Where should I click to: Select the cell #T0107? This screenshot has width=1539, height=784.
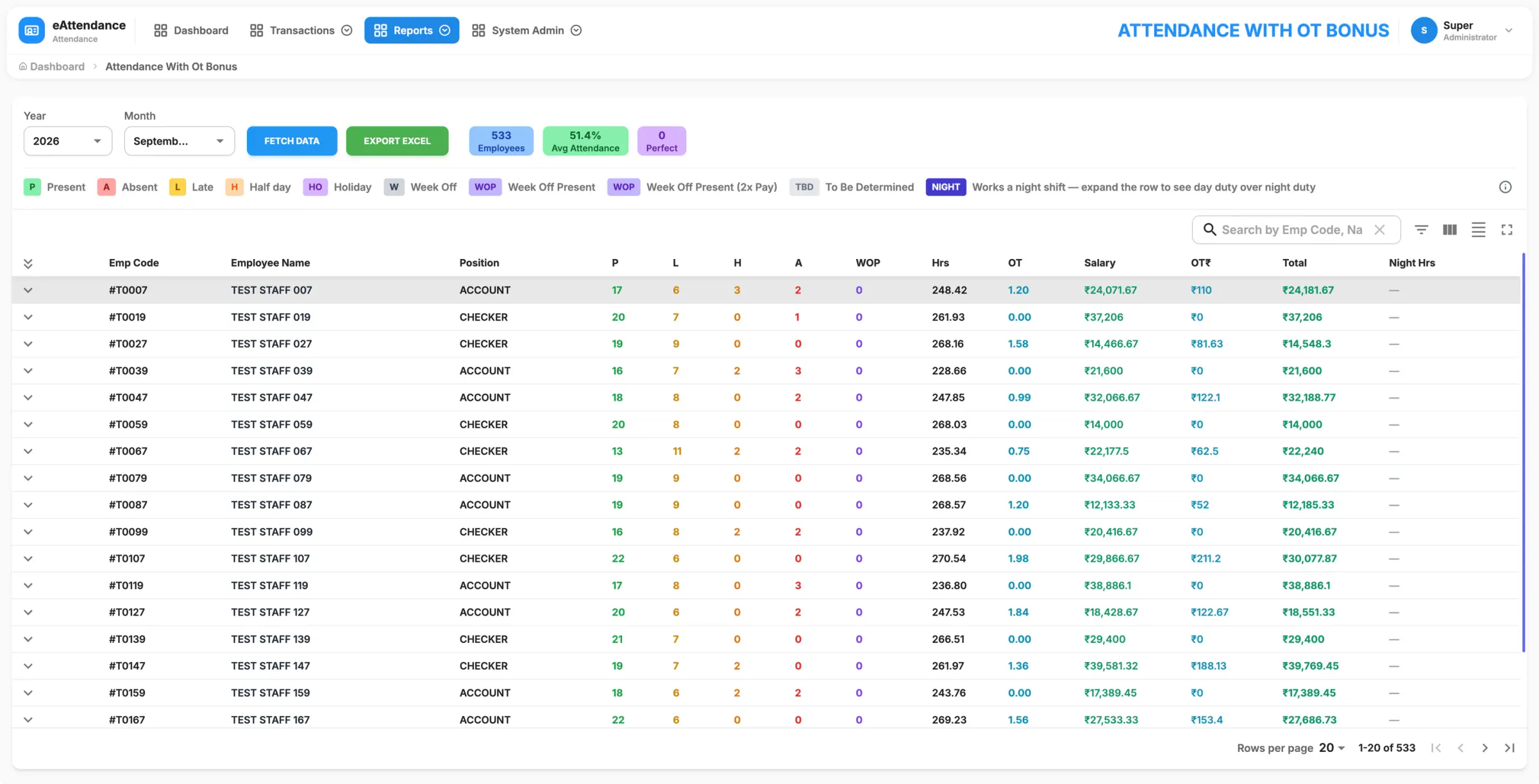[127, 558]
